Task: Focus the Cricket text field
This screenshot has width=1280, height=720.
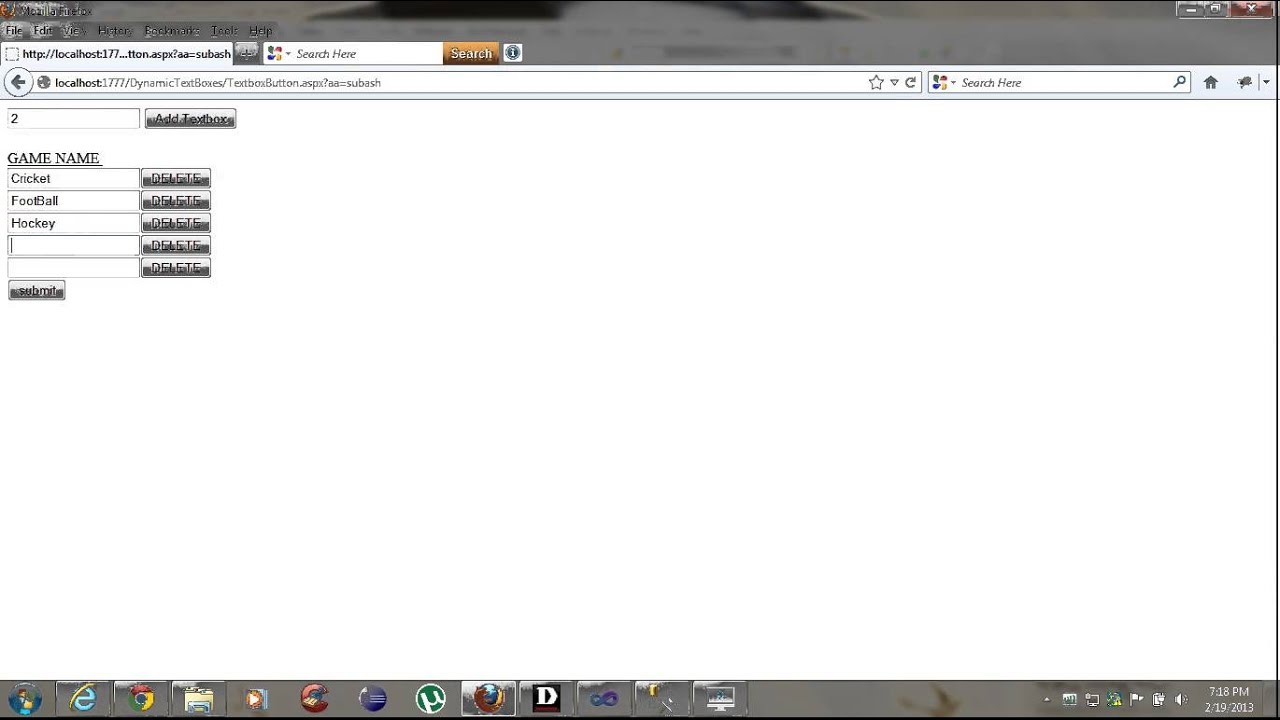Action: click(73, 178)
